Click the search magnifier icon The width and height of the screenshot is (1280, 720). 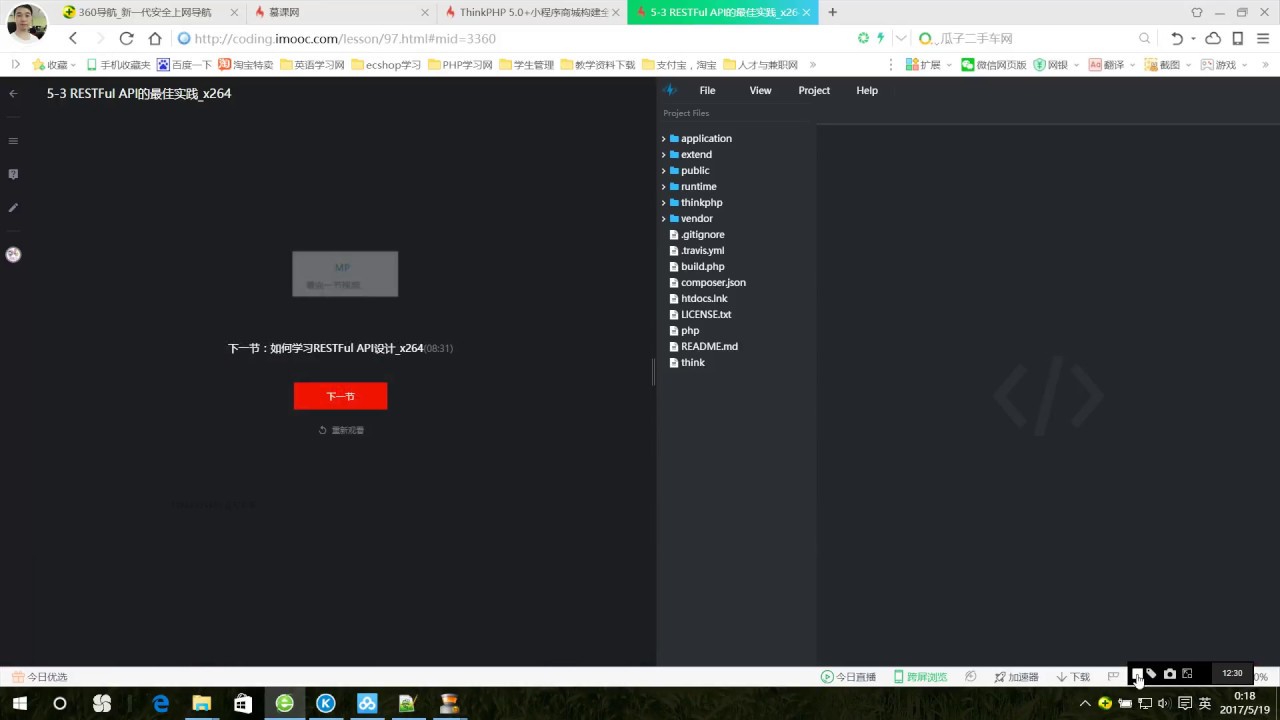[x=1144, y=38]
